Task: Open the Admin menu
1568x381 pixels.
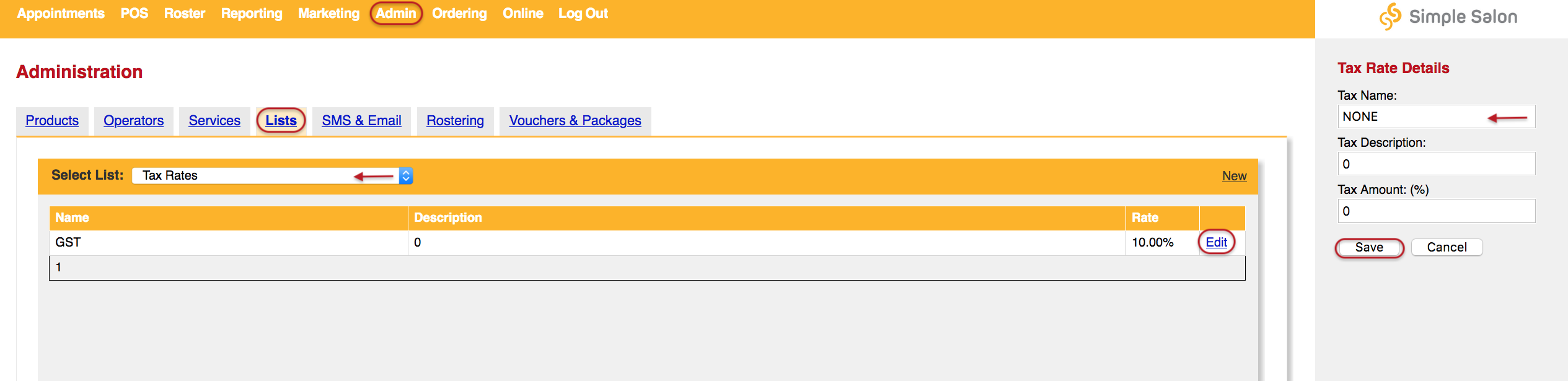Action: tap(396, 14)
